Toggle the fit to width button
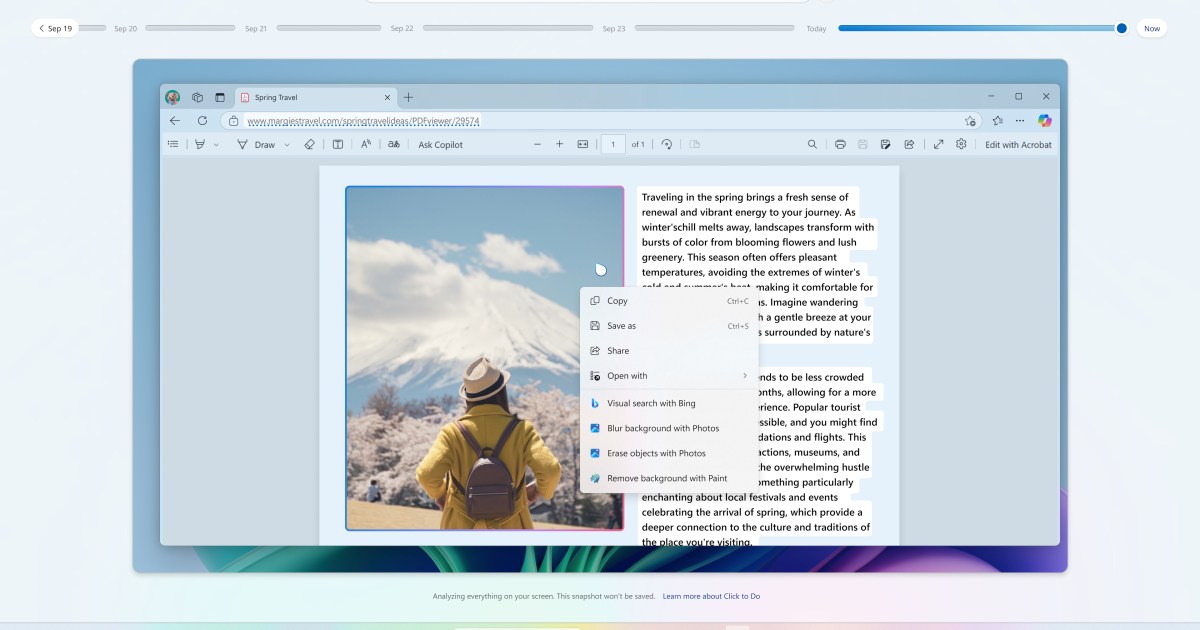Viewport: 1200px width, 630px height. click(583, 145)
